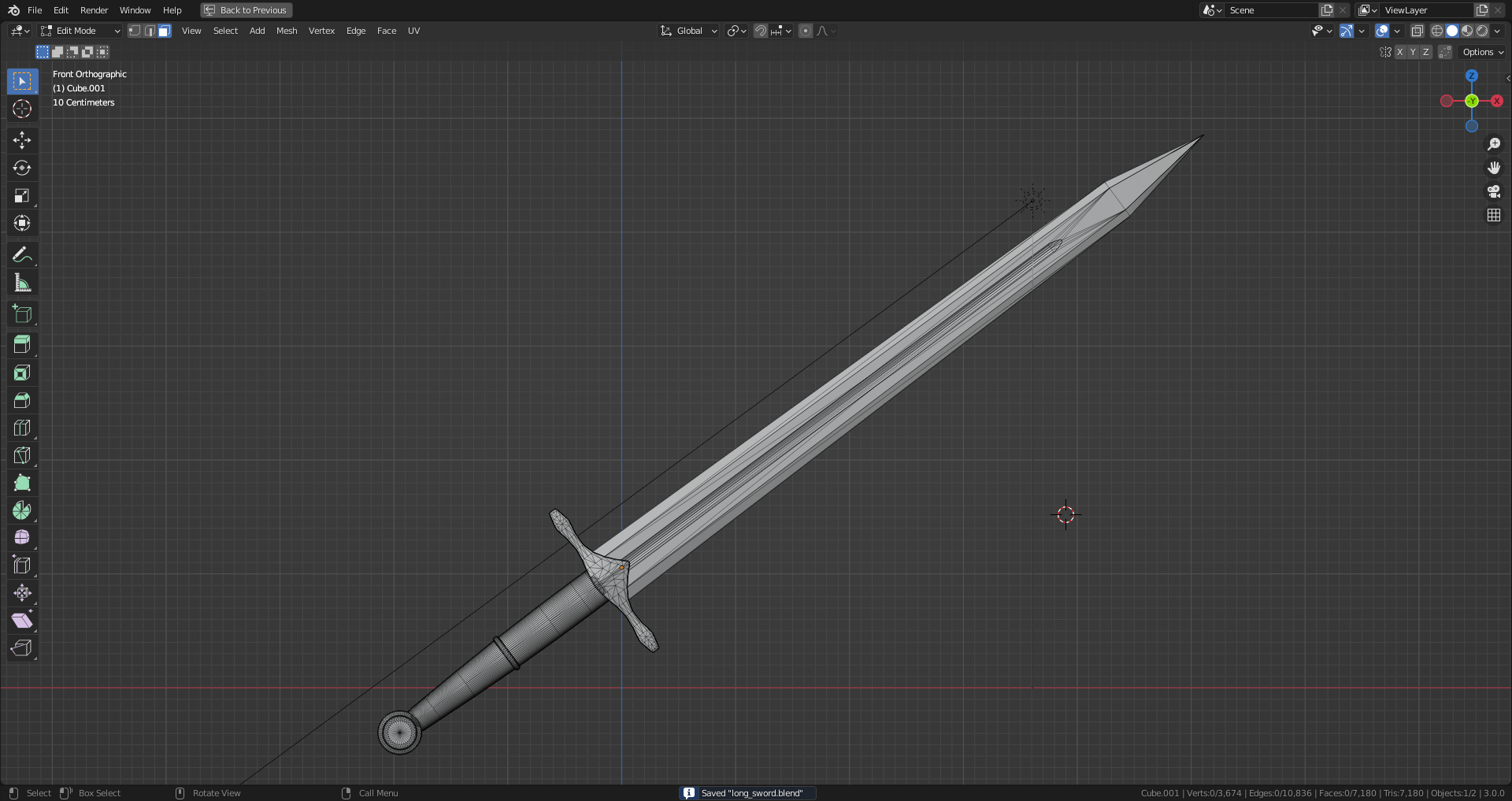Toggle proportional editing
Viewport: 1512px width, 801px height.
click(805, 31)
